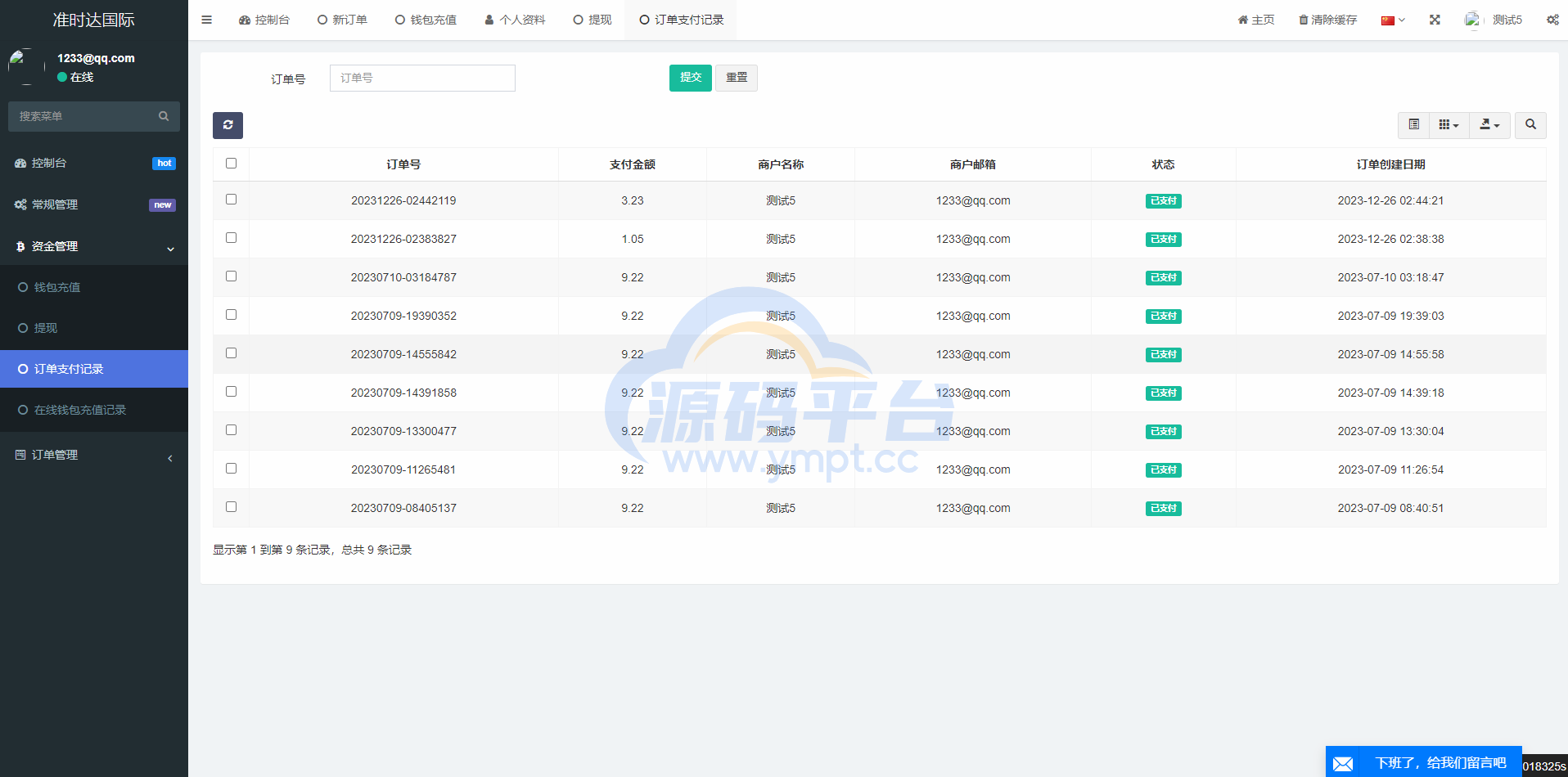Click 清除缓存 trash link
Image resolution: width=1568 pixels, height=777 pixels.
pyautogui.click(x=1327, y=20)
